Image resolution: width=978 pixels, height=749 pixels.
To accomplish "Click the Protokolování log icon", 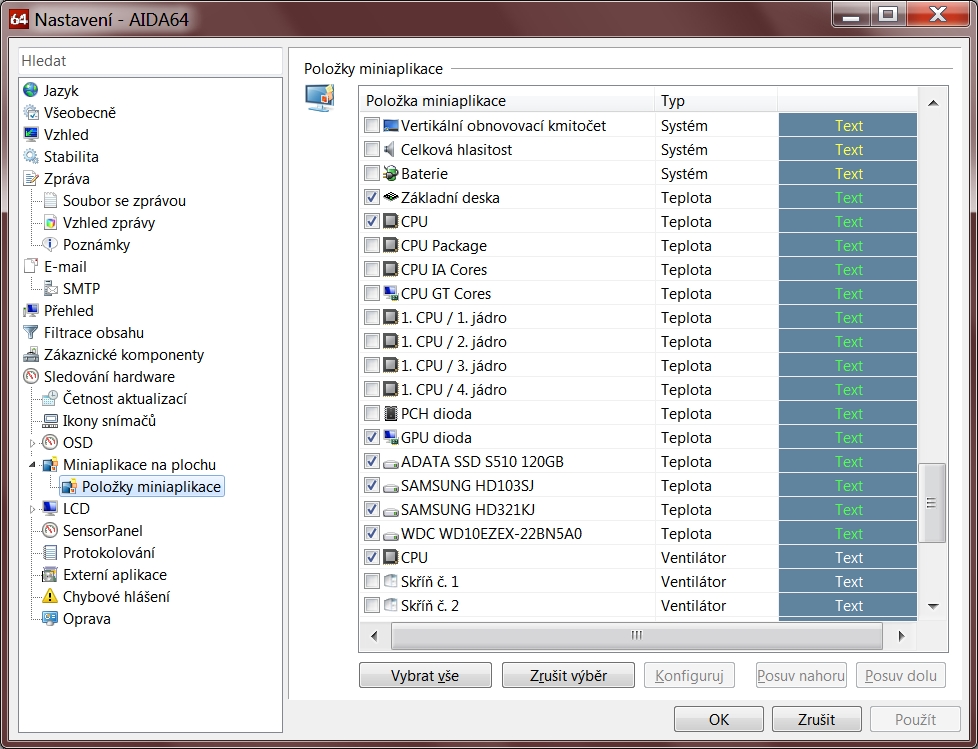I will point(50,552).
